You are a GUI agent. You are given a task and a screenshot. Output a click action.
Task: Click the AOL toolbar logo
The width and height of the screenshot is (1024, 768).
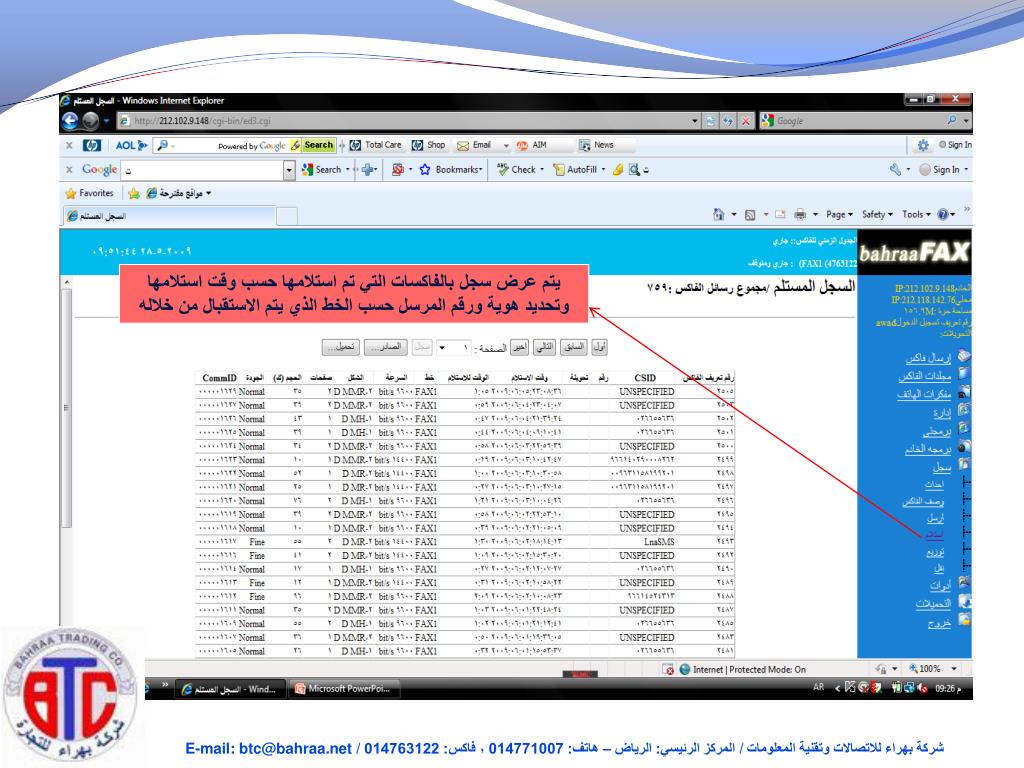coord(131,146)
